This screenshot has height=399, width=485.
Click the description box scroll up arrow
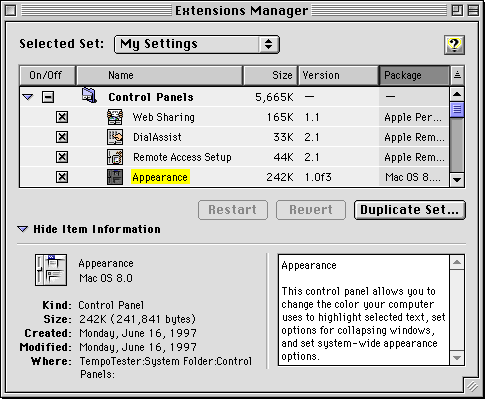coord(457,262)
